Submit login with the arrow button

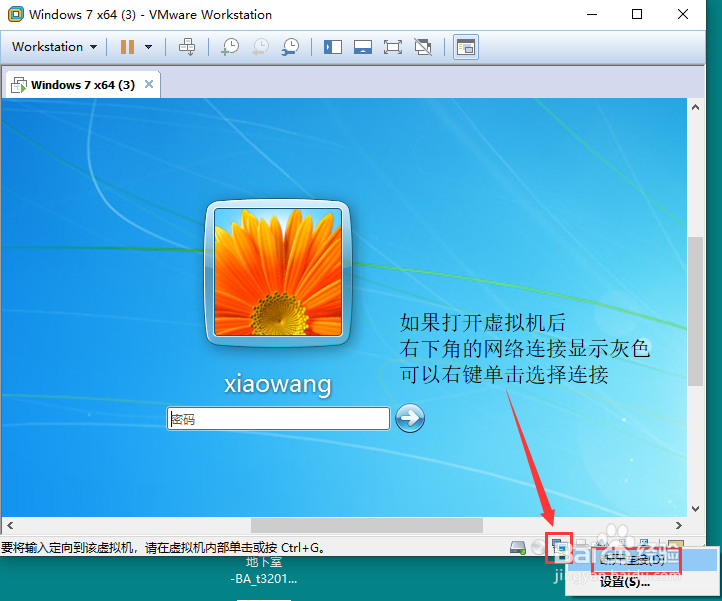coord(410,418)
